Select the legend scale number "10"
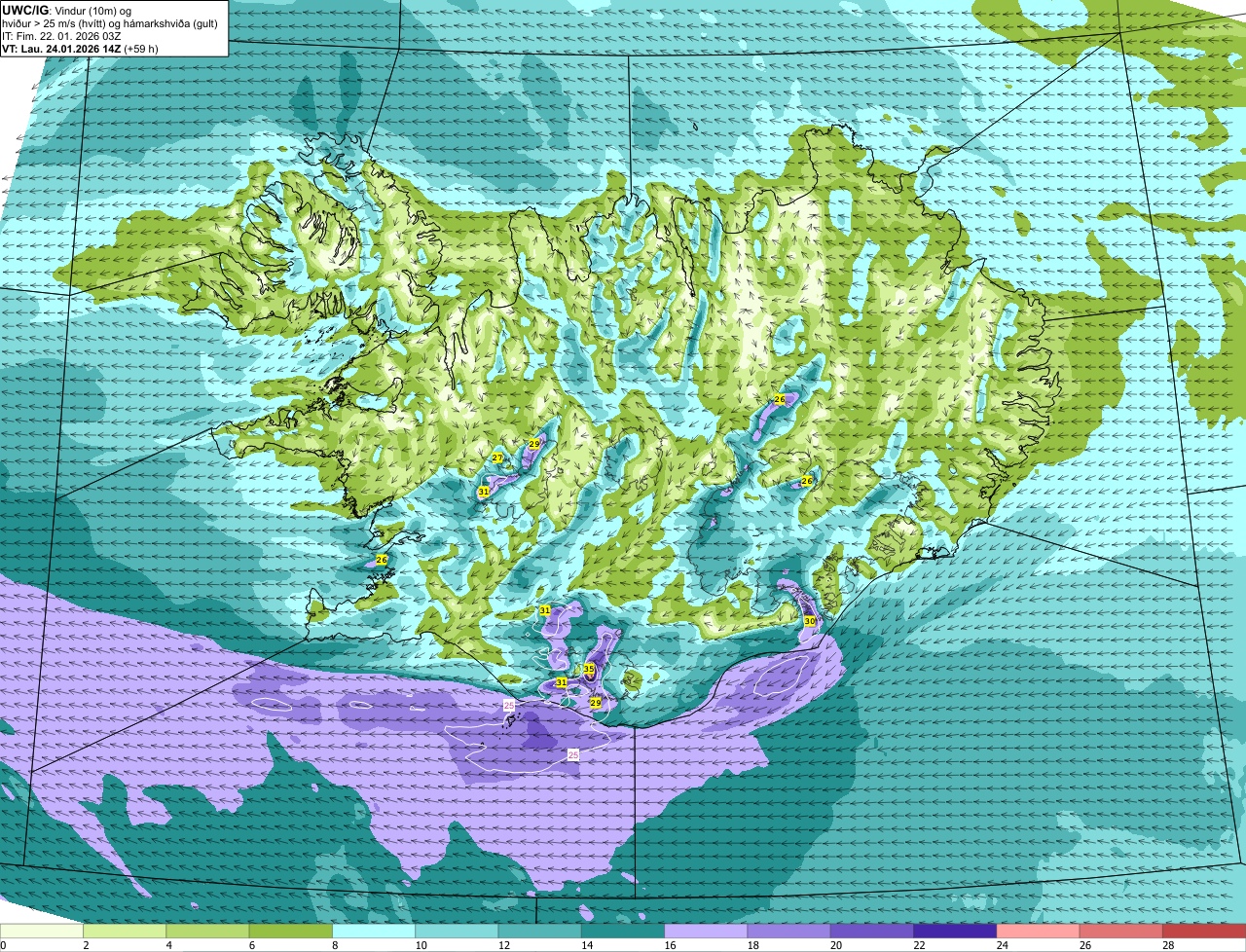Screen dimensions: 1246x952 coord(420,945)
